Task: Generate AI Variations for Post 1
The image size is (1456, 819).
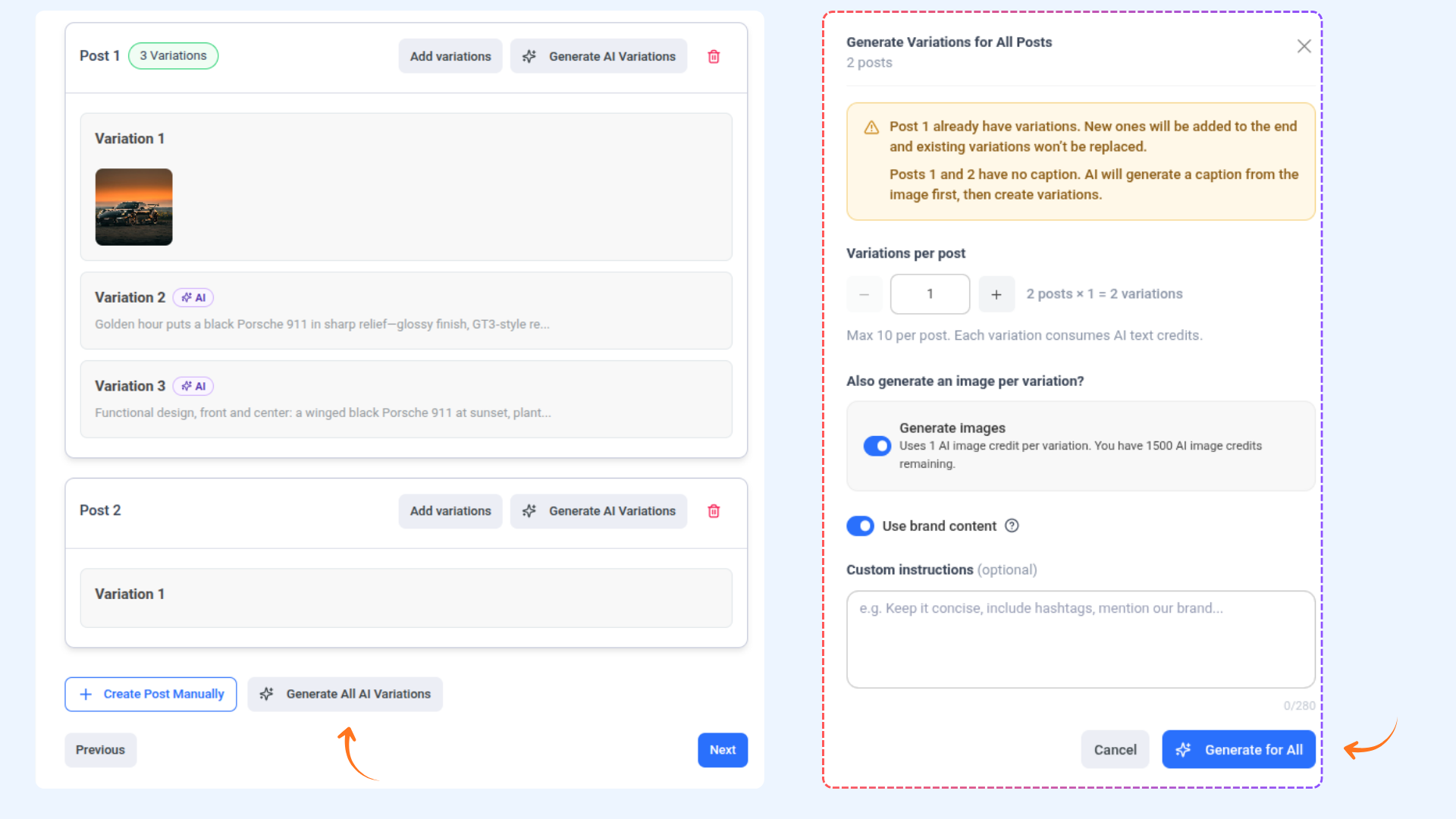Action: [598, 57]
